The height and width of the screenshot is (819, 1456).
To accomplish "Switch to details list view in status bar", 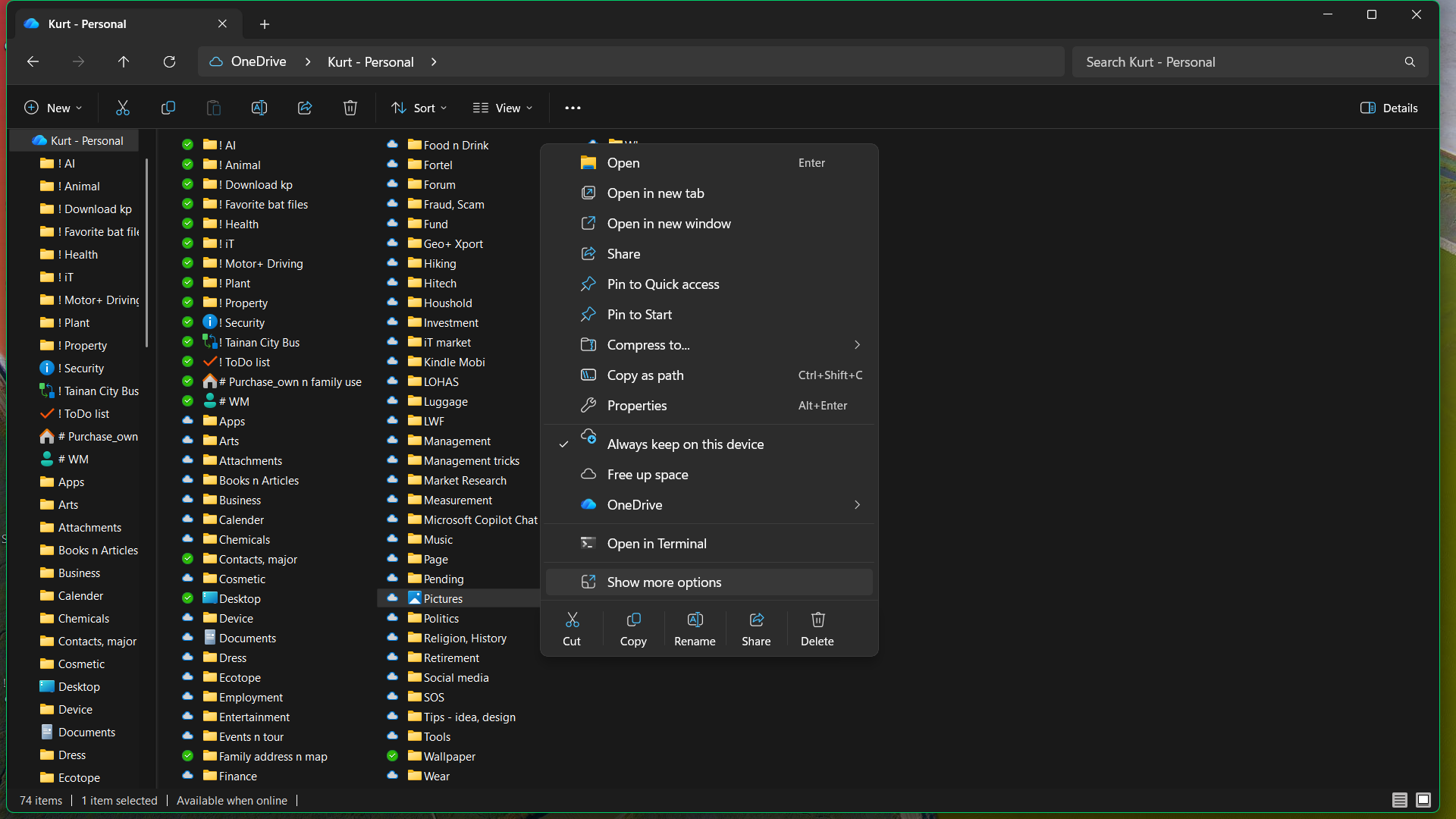I will (1399, 800).
